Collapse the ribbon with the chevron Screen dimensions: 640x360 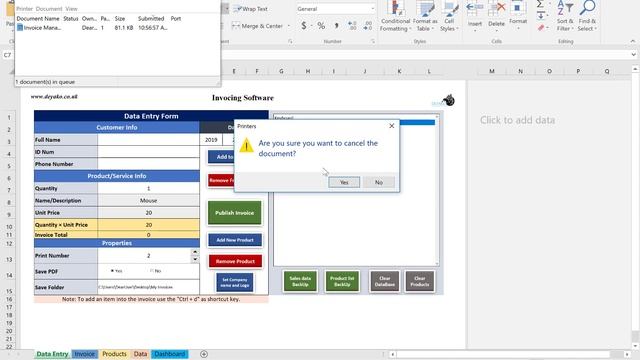[633, 41]
